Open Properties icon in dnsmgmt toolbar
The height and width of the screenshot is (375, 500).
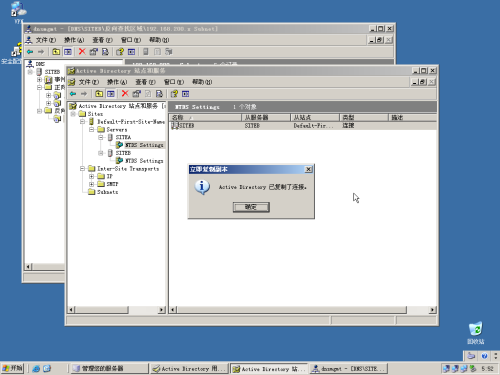[94, 52]
